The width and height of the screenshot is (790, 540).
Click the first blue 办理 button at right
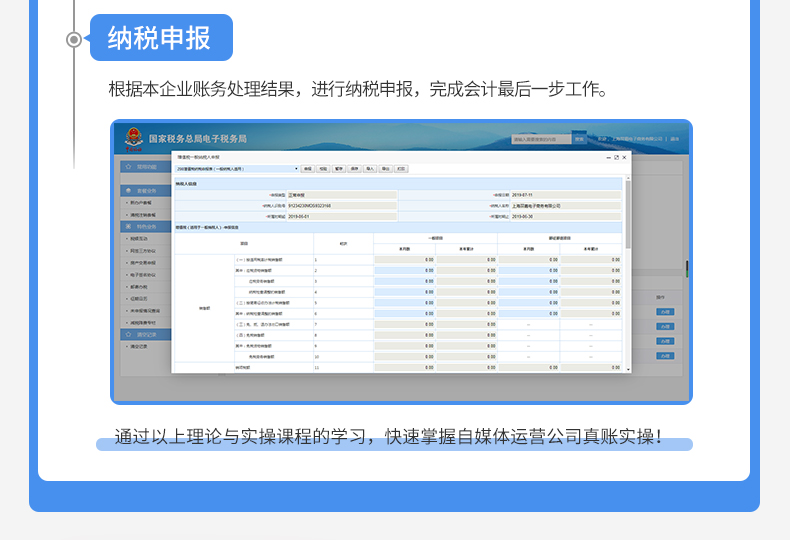pos(665,312)
